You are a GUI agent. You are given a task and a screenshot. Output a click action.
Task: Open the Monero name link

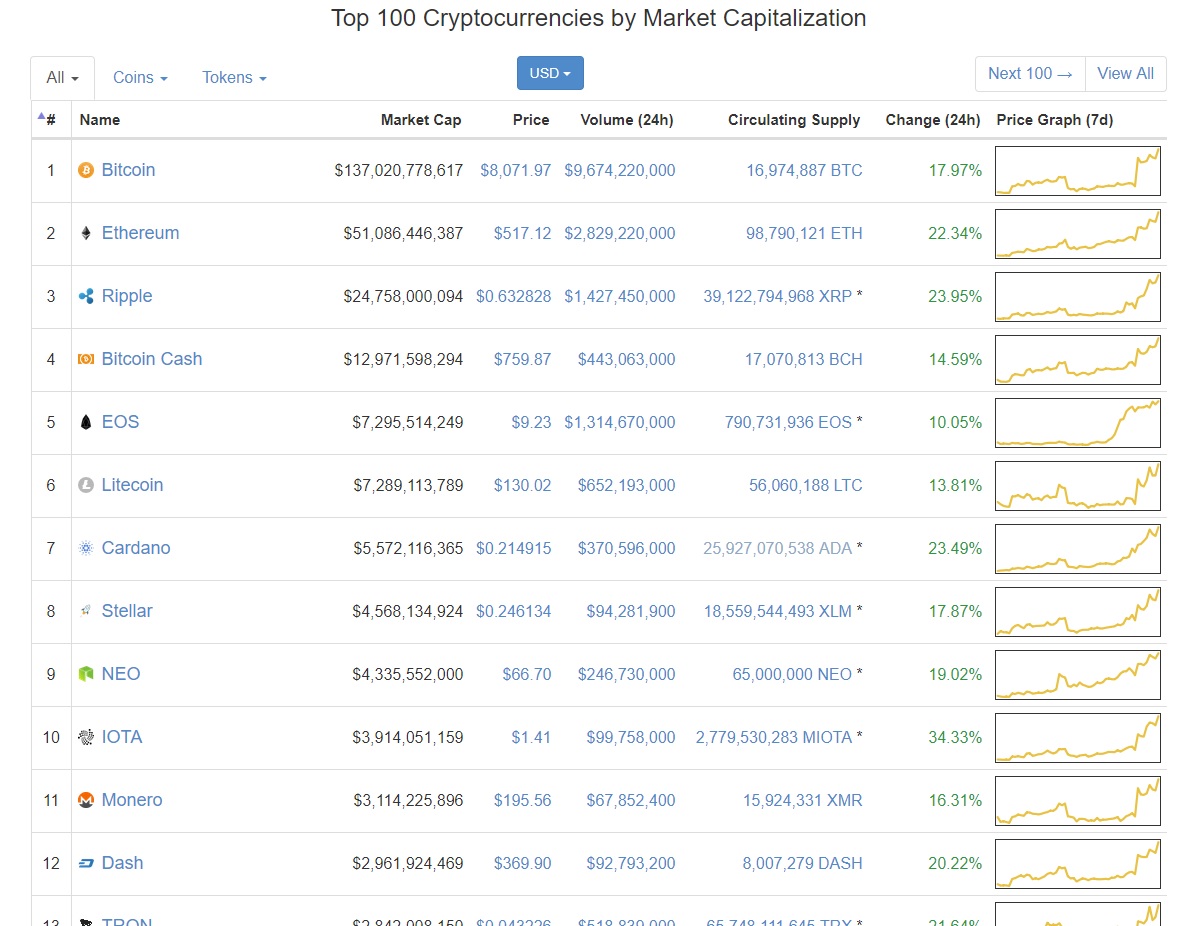pos(132,800)
